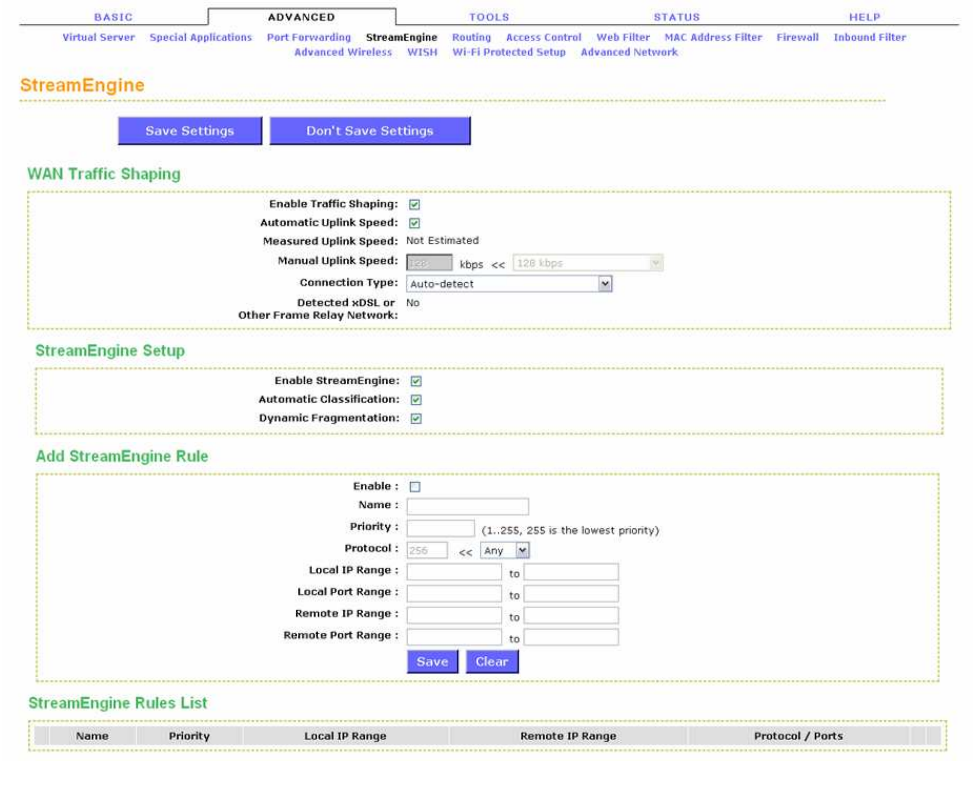
Task: Open Port Forwarding link
Action: (x=309, y=37)
